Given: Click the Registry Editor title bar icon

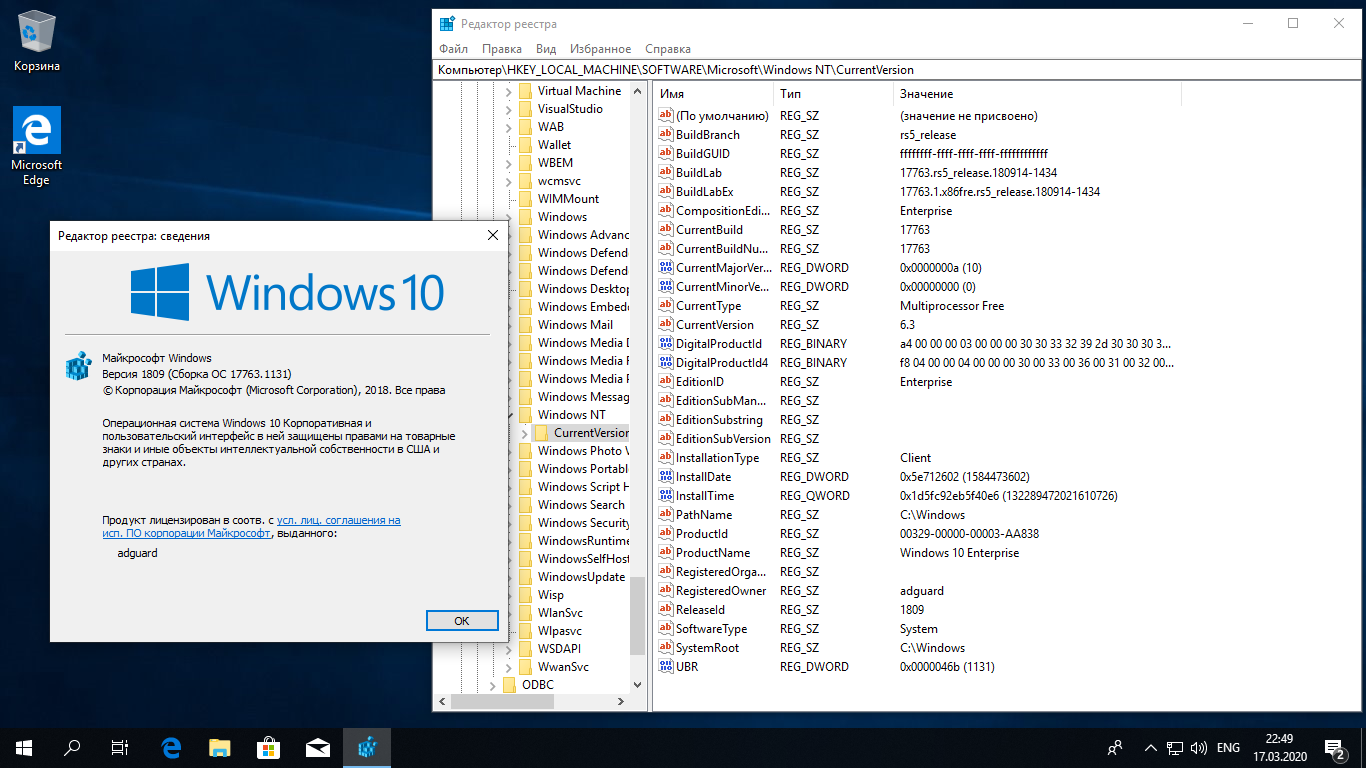Looking at the screenshot, I should 447,23.
